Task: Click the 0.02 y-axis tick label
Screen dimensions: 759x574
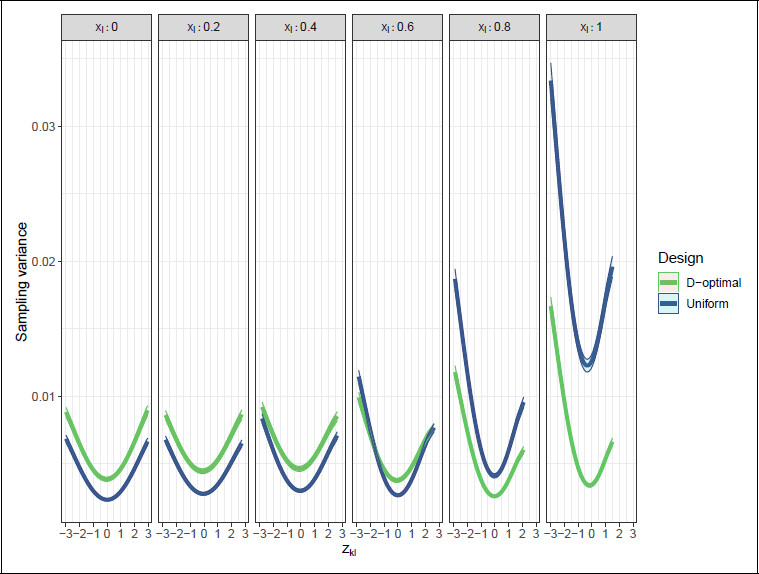Action: (x=42, y=261)
